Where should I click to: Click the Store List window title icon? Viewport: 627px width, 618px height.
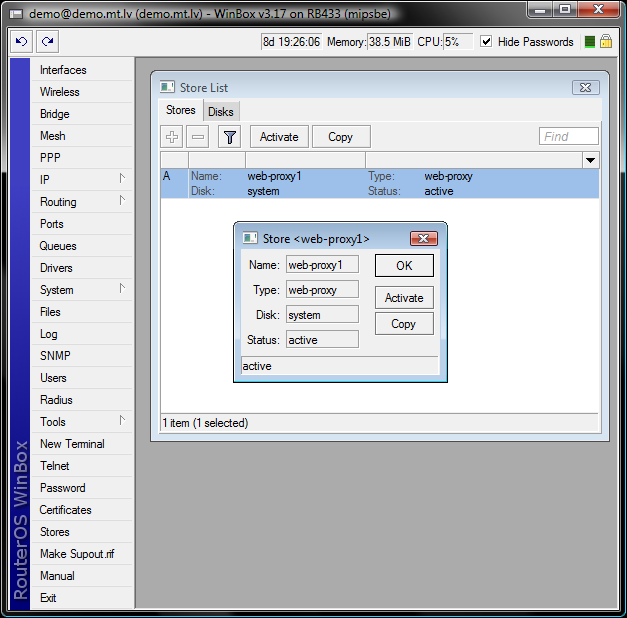pos(167,87)
